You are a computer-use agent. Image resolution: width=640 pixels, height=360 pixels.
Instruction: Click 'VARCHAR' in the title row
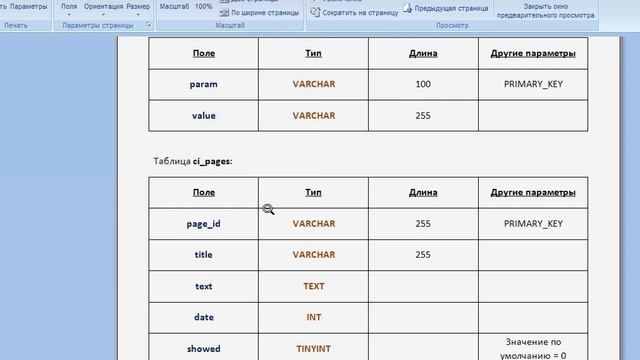pos(313,255)
